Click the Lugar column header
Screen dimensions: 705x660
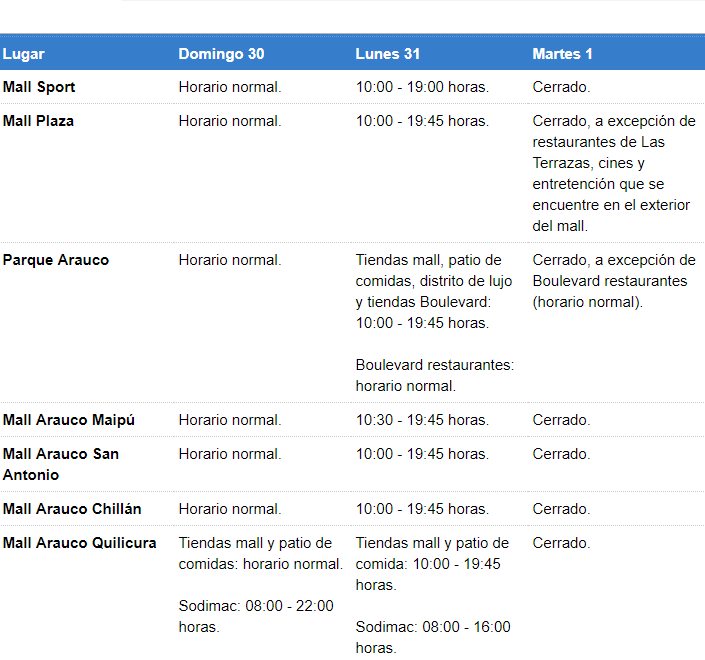coord(24,54)
